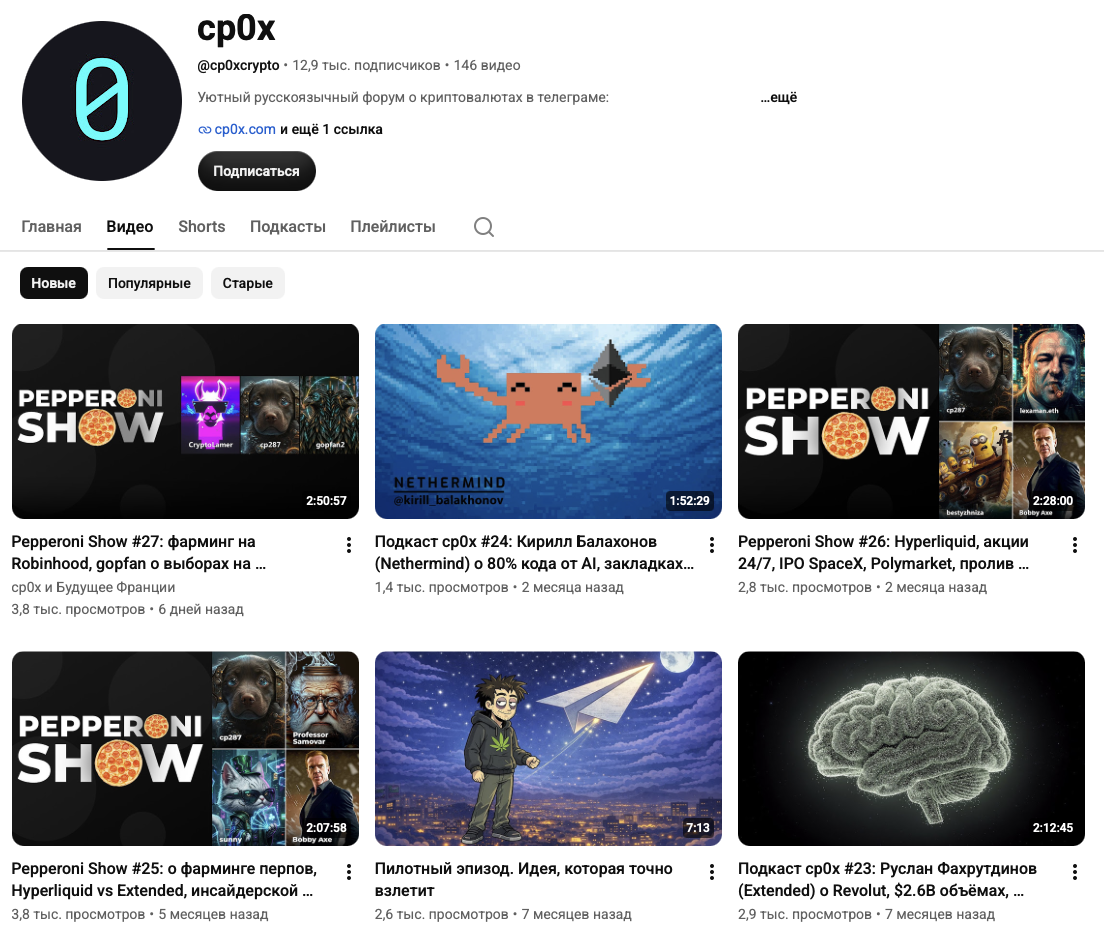
Task: Open the Shorts tab
Action: point(201,227)
